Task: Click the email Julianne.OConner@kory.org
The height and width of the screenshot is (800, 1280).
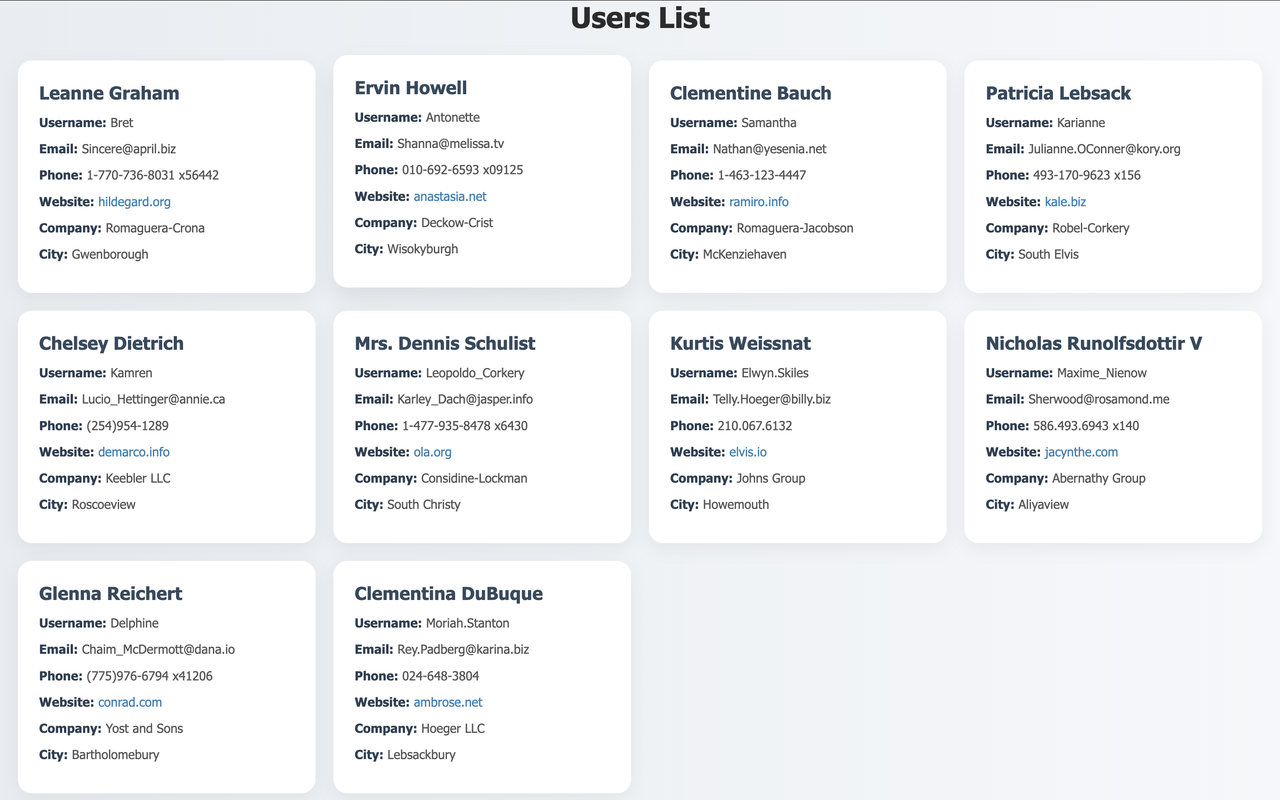Action: pyautogui.click(x=1104, y=149)
